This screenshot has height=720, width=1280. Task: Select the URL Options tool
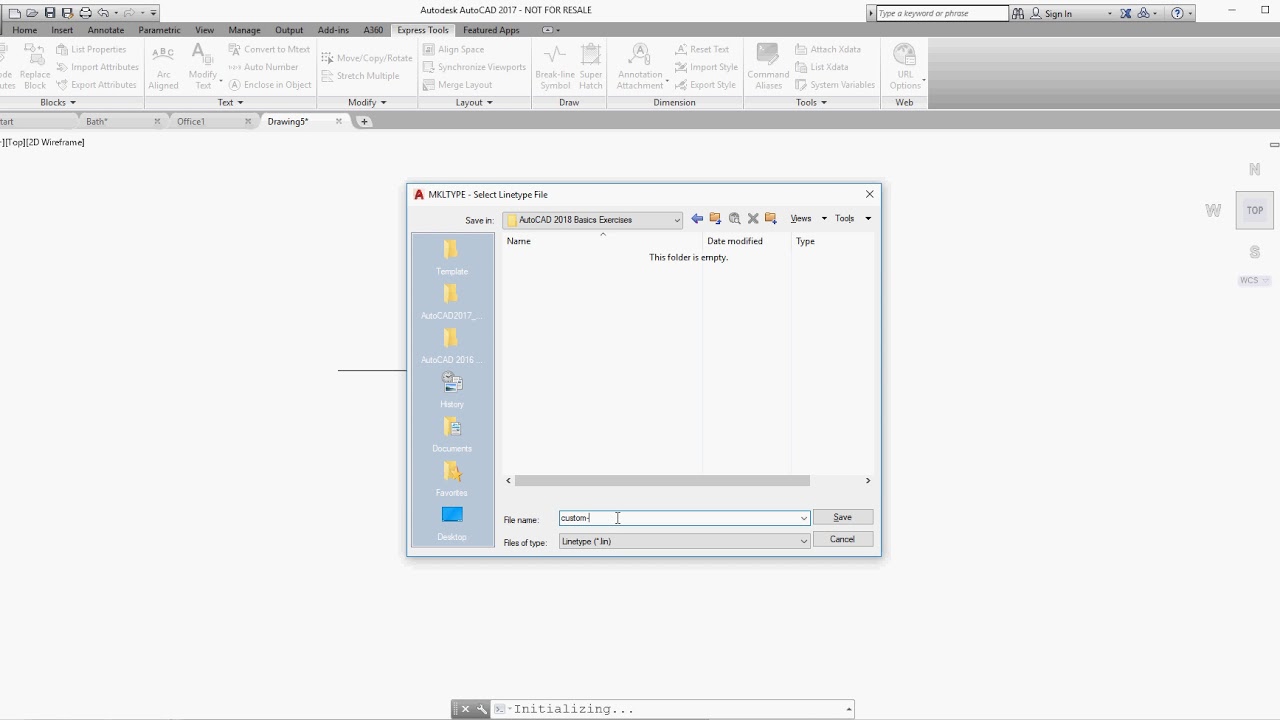coord(904,67)
